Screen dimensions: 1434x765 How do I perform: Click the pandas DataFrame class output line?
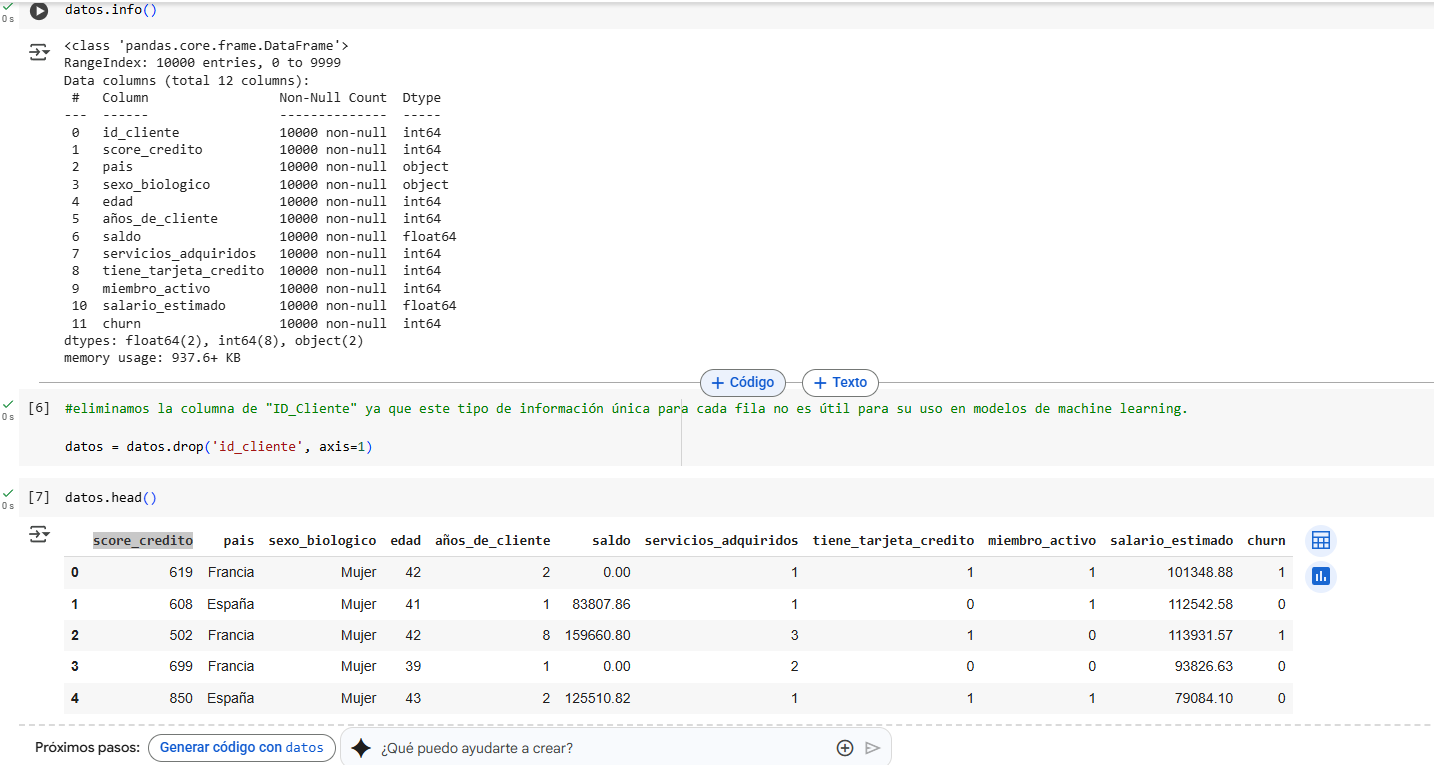click(x=206, y=45)
